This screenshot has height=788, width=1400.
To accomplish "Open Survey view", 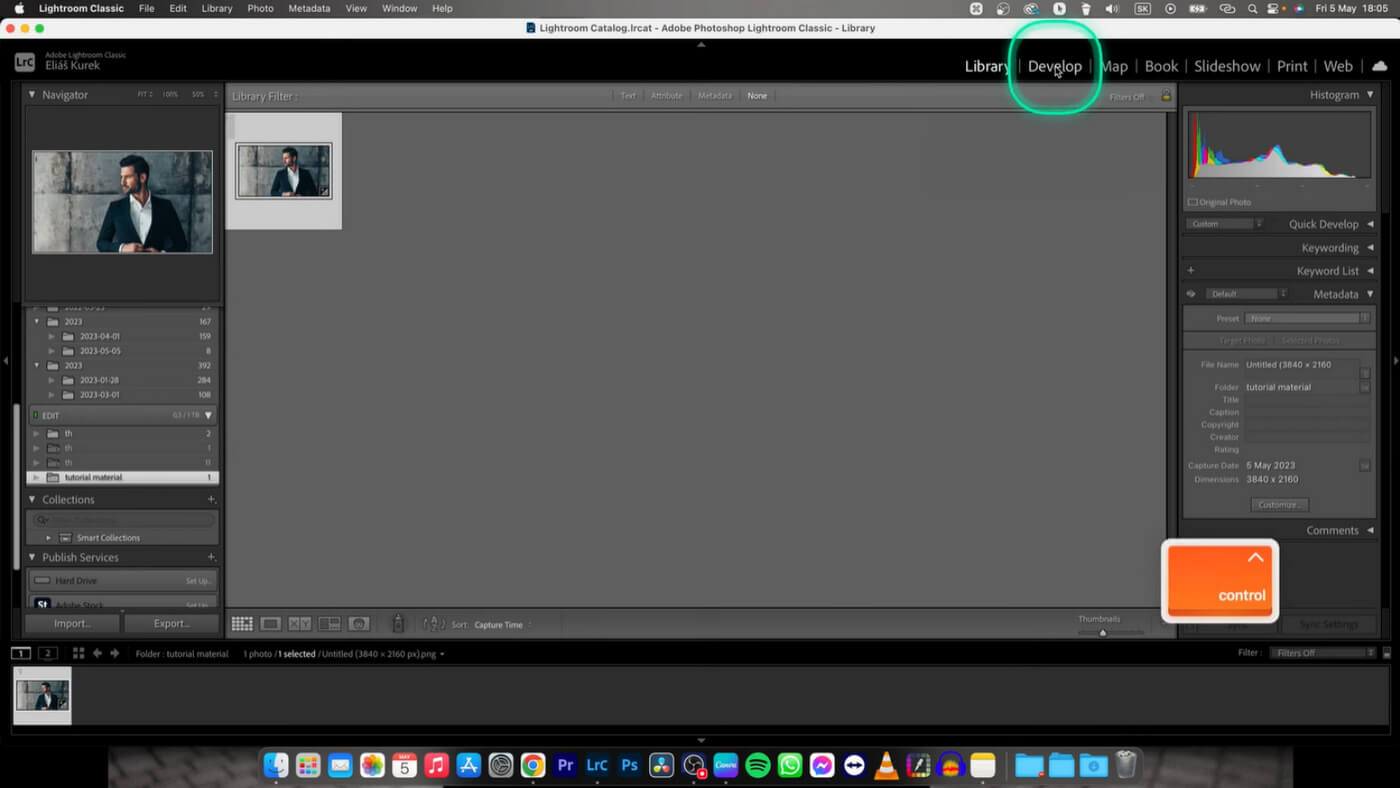I will pos(328,623).
